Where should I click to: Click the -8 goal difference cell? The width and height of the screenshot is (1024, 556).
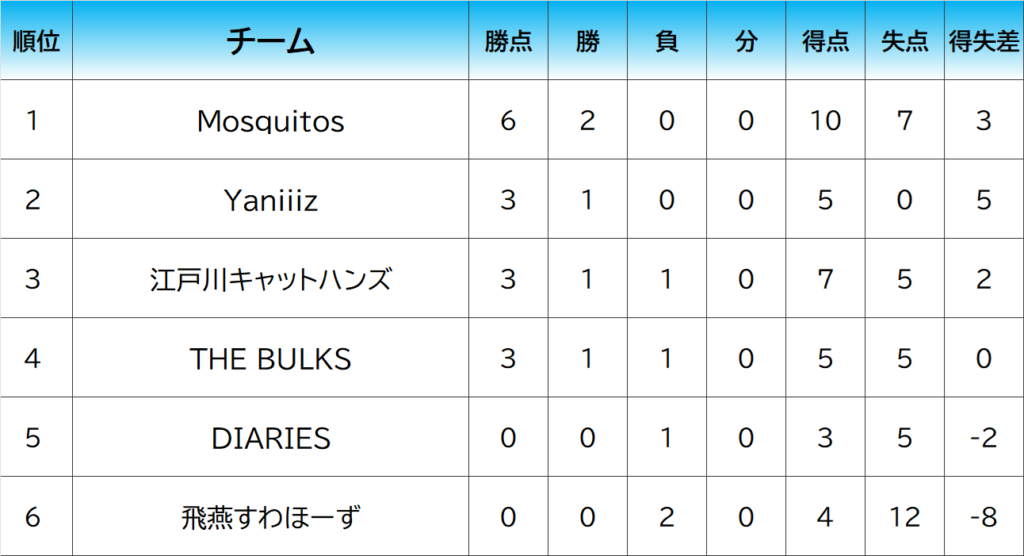click(x=984, y=517)
